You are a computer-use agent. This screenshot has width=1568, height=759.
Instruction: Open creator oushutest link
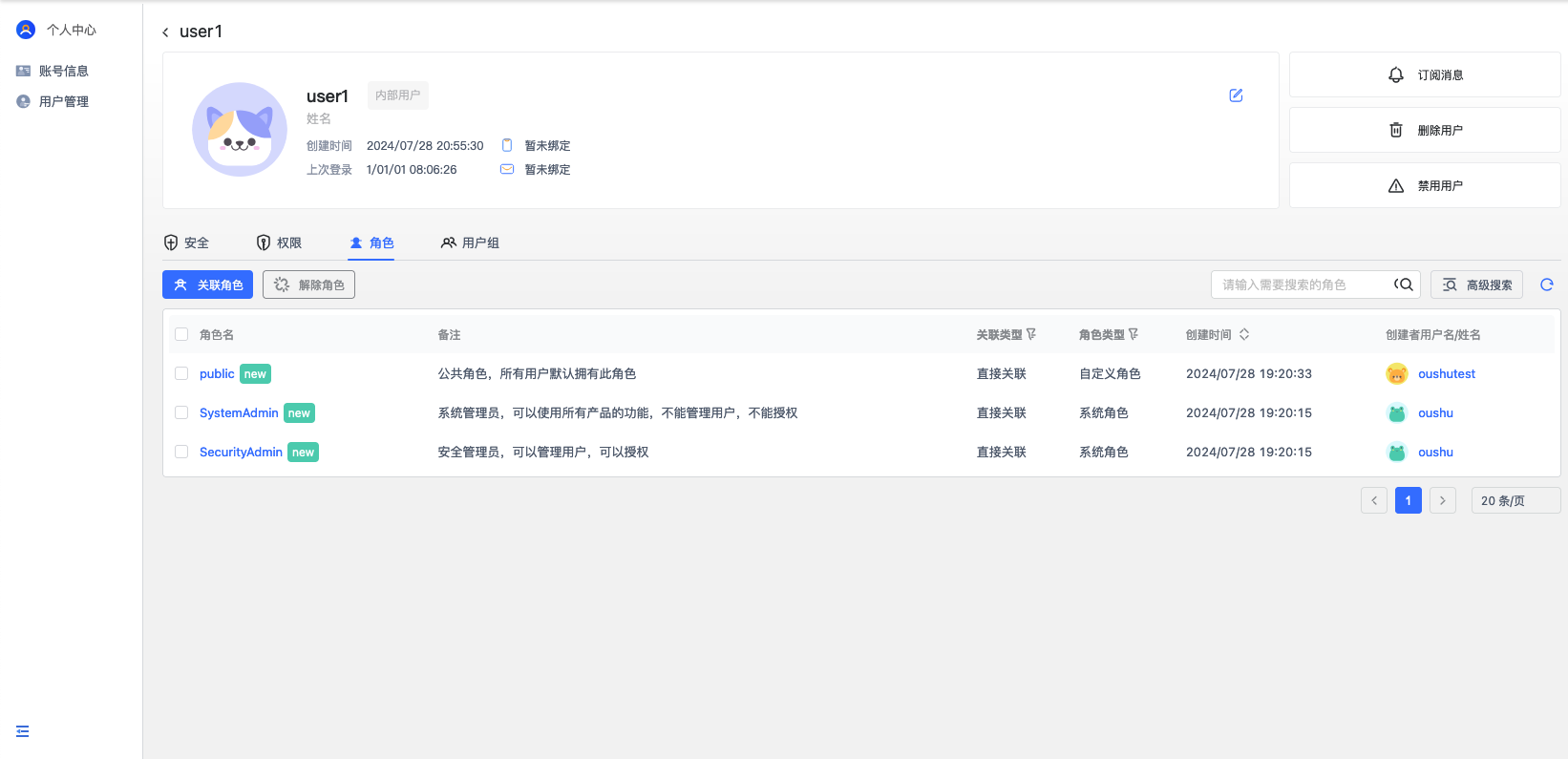1447,374
